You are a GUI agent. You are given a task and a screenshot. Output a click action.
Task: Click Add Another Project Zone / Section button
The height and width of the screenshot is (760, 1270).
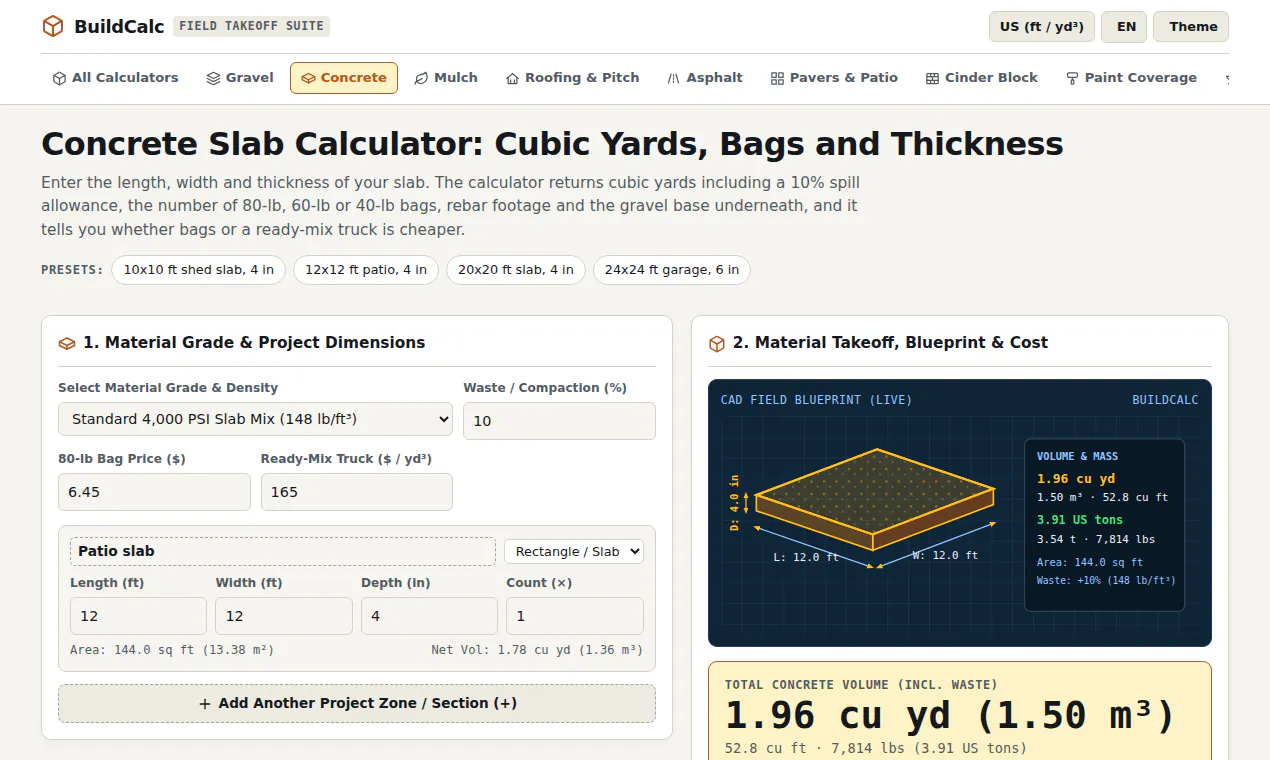[357, 703]
